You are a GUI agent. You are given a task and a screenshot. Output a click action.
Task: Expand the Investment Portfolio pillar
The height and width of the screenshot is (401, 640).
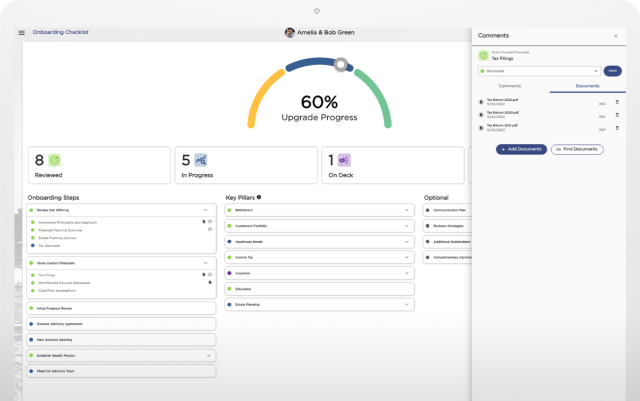(407, 226)
